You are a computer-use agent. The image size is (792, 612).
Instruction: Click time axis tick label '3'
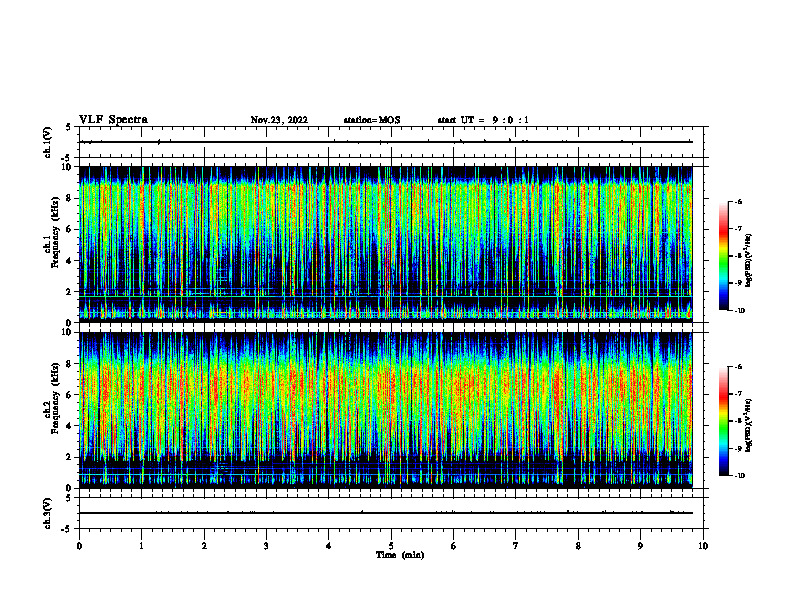point(266,546)
